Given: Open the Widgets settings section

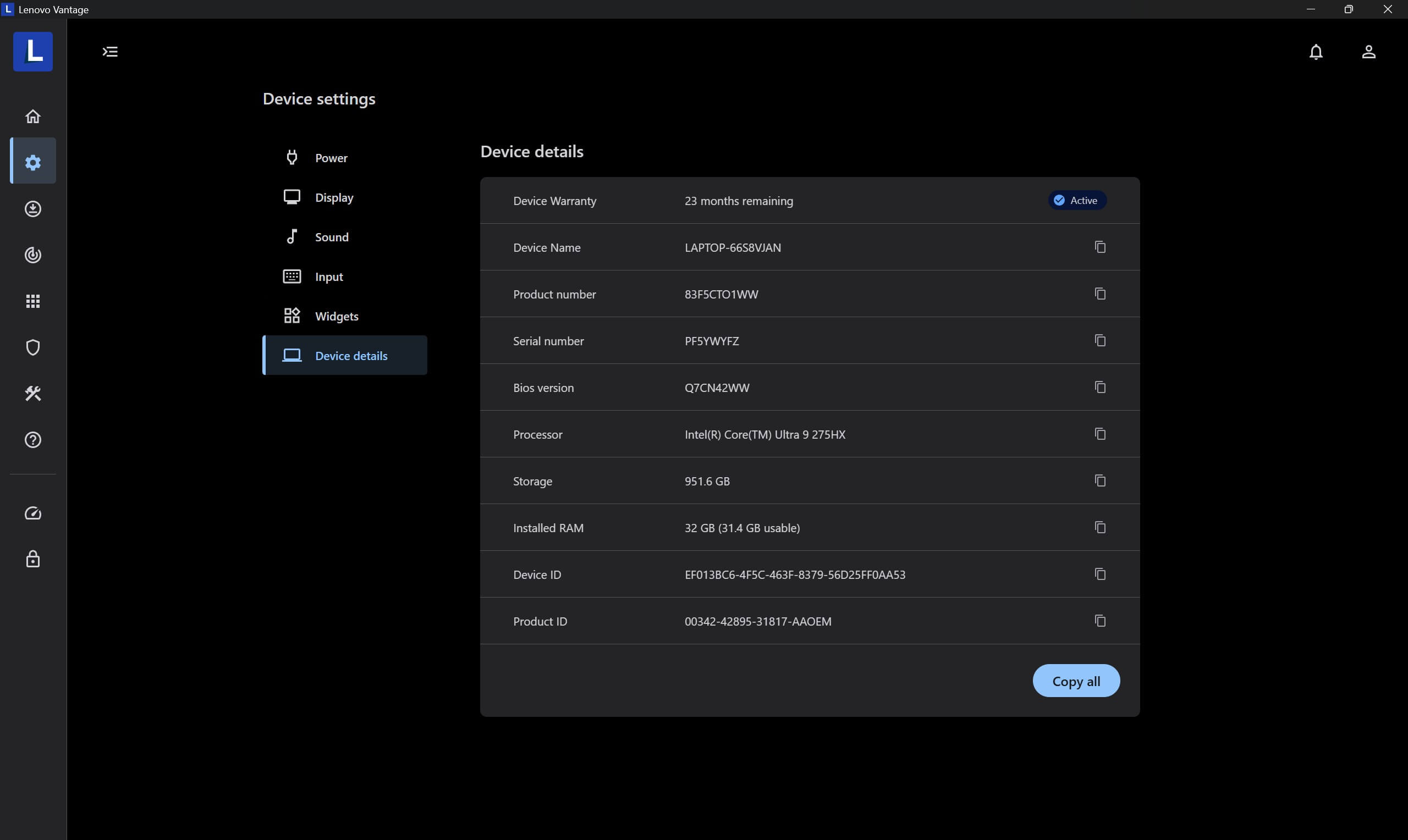Looking at the screenshot, I should pos(336,316).
